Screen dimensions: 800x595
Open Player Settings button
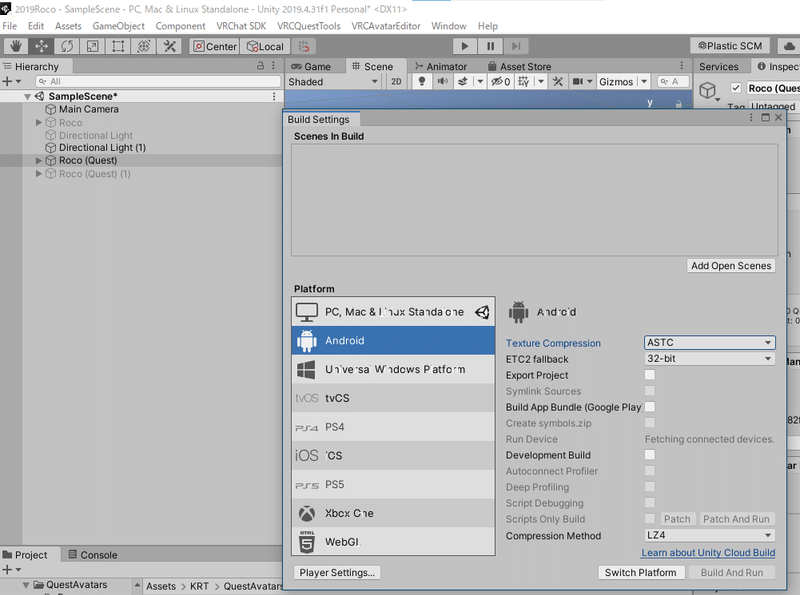tap(337, 573)
